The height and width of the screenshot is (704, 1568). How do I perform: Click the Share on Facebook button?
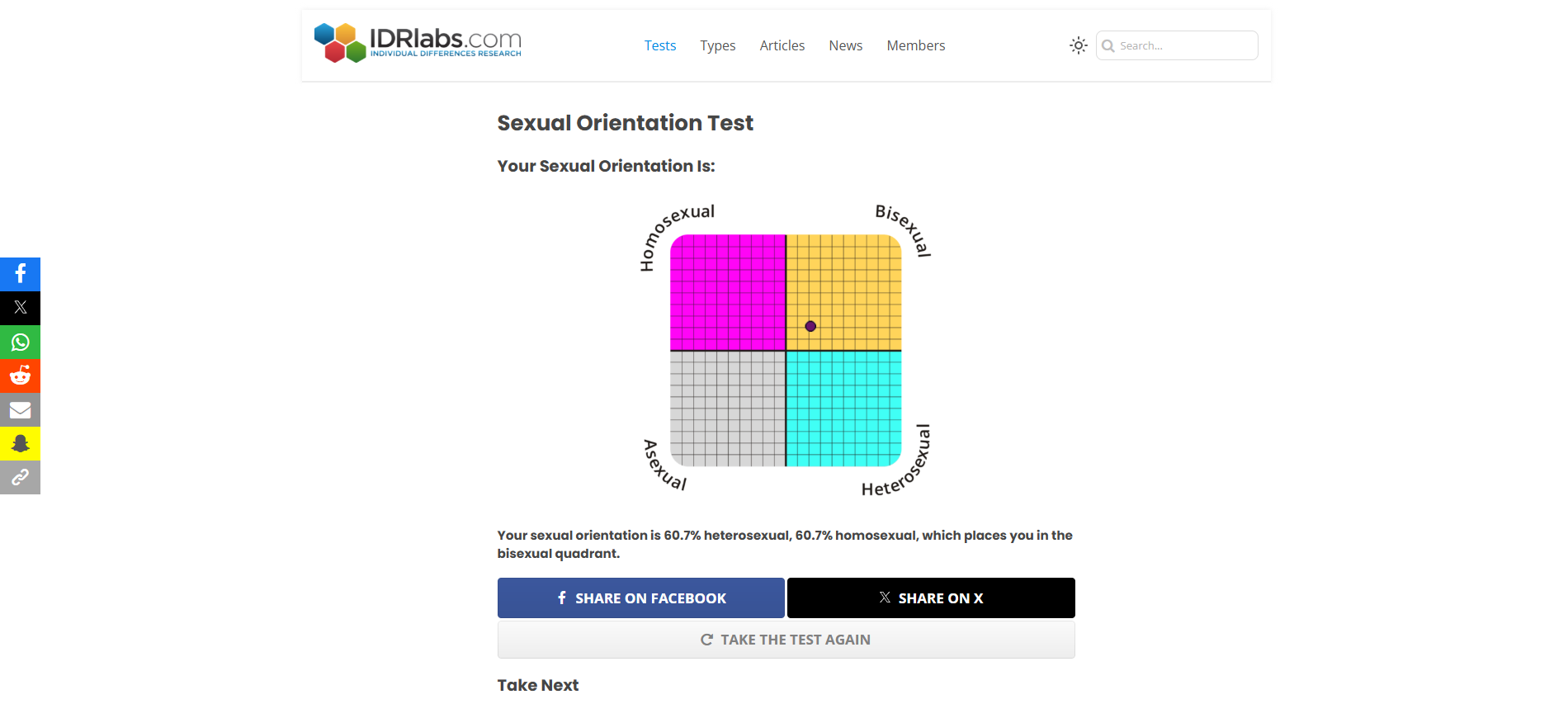point(641,598)
